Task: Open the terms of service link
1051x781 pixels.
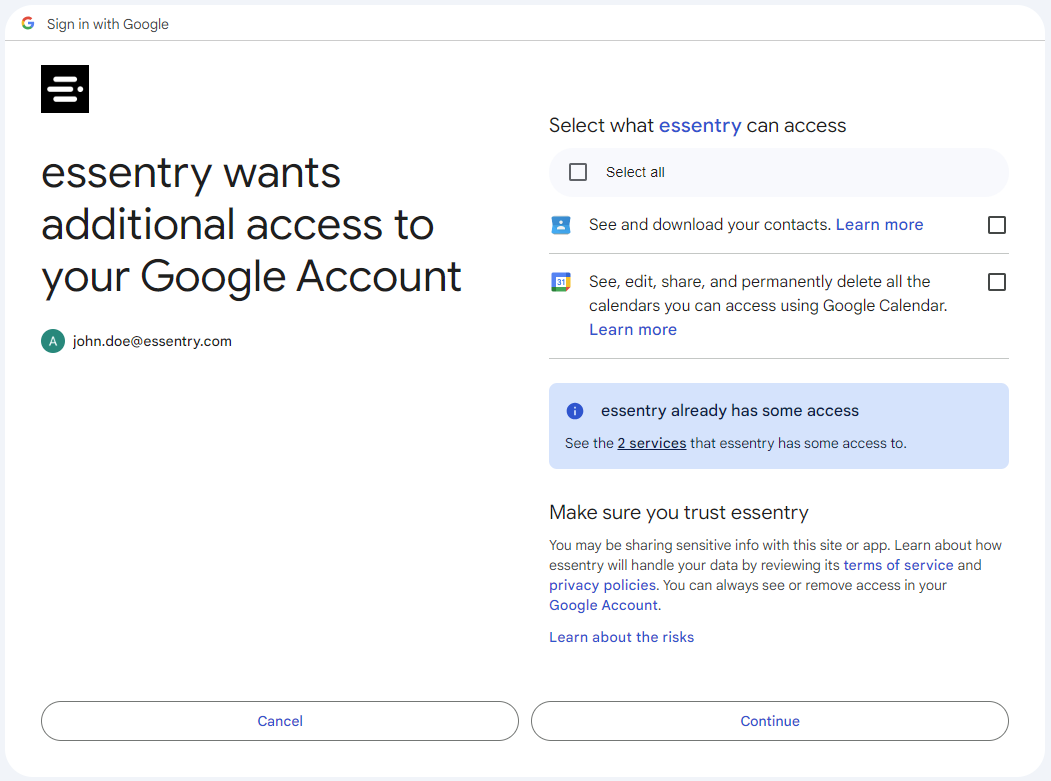Action: pos(898,565)
